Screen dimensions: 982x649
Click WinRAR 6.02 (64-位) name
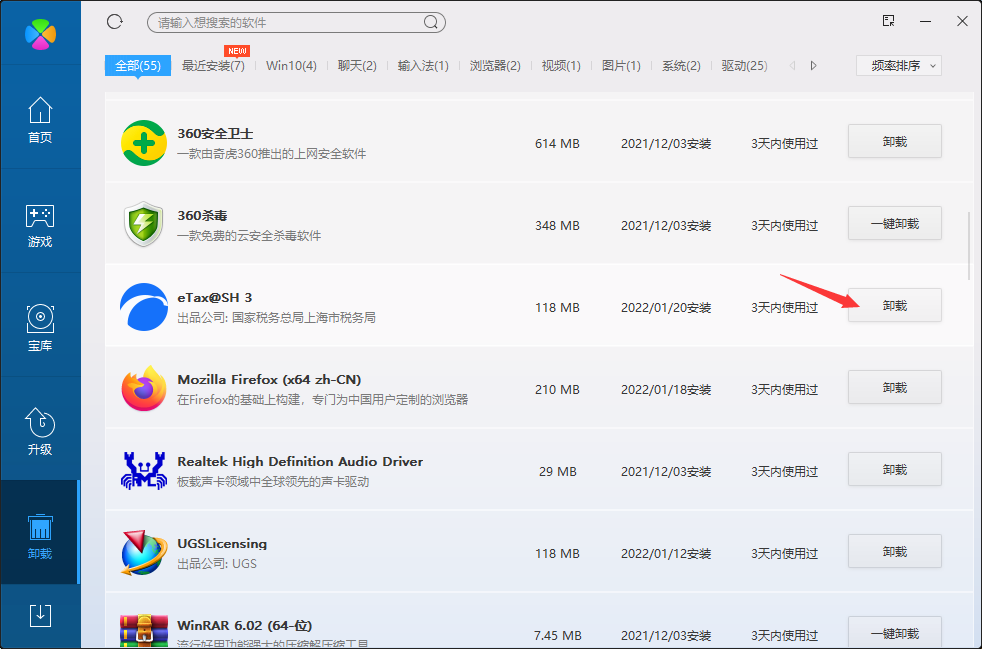[x=245, y=626]
